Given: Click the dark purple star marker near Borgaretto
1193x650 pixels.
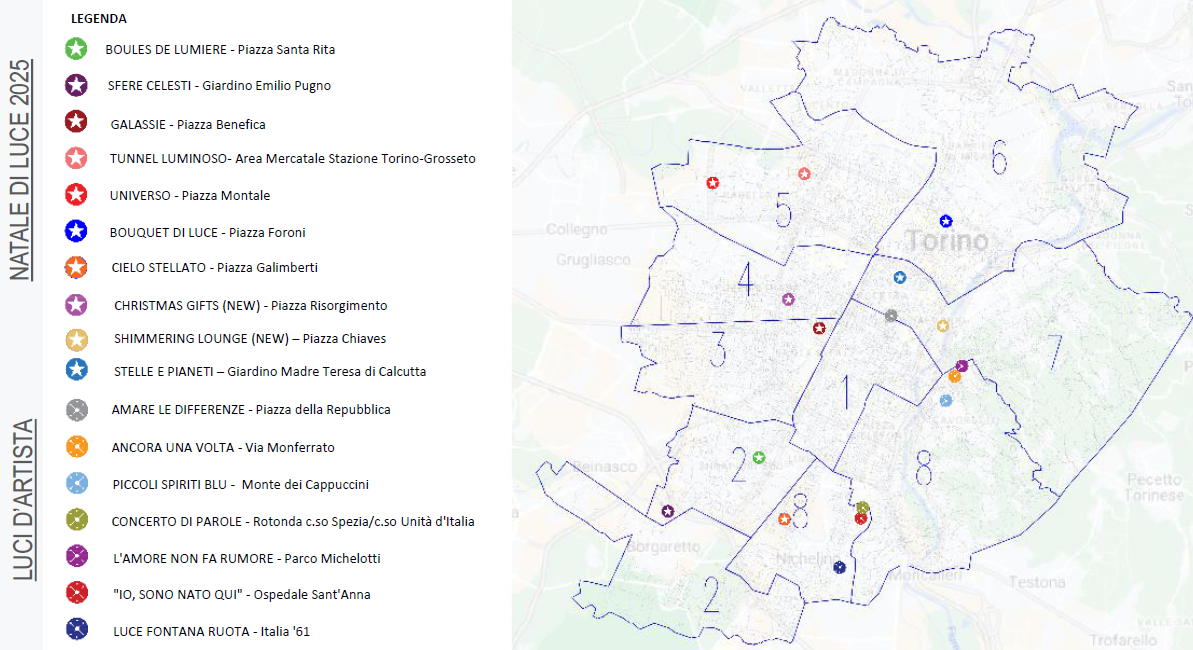Looking at the screenshot, I should pos(667,511).
